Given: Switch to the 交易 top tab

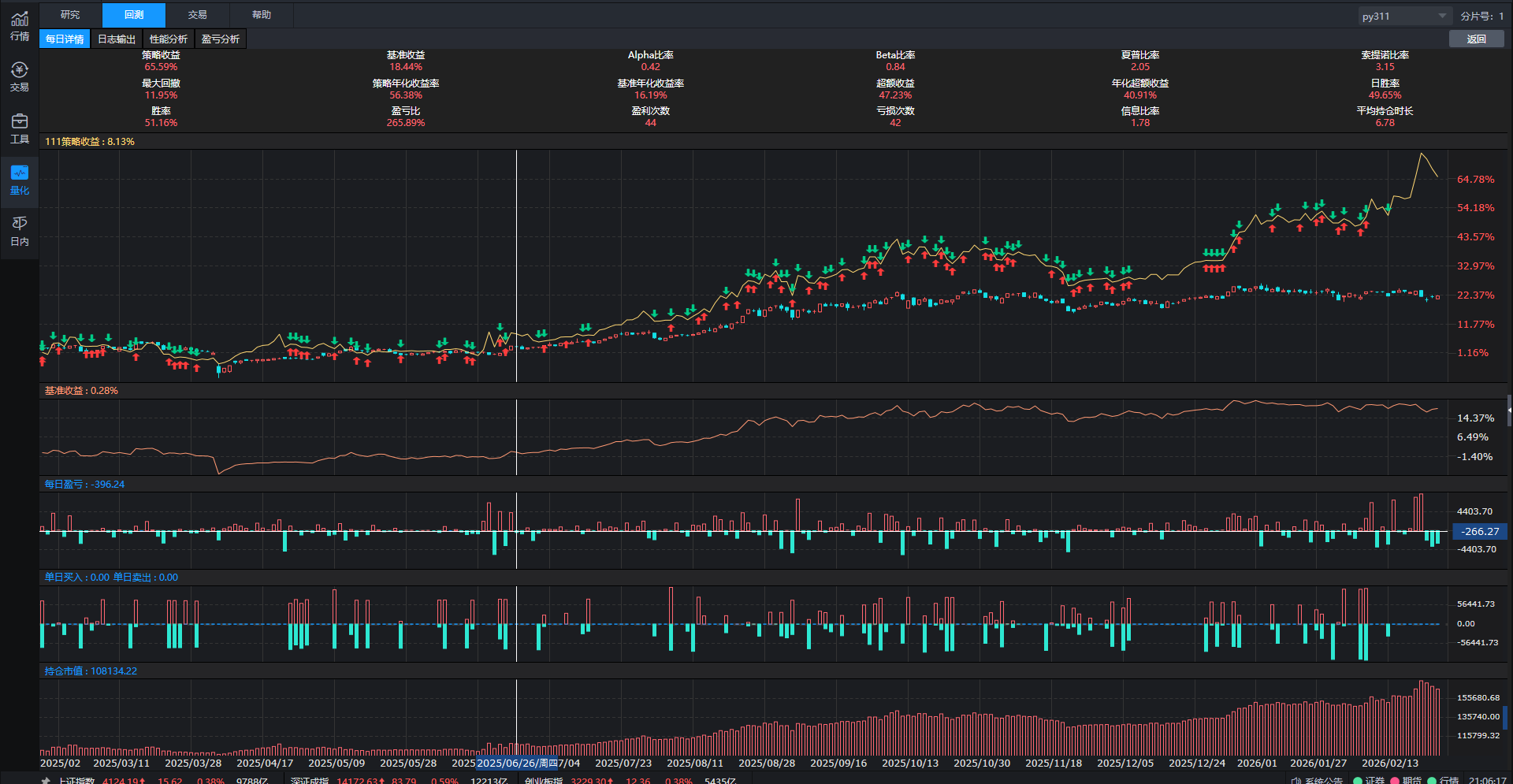Looking at the screenshot, I should click(197, 15).
